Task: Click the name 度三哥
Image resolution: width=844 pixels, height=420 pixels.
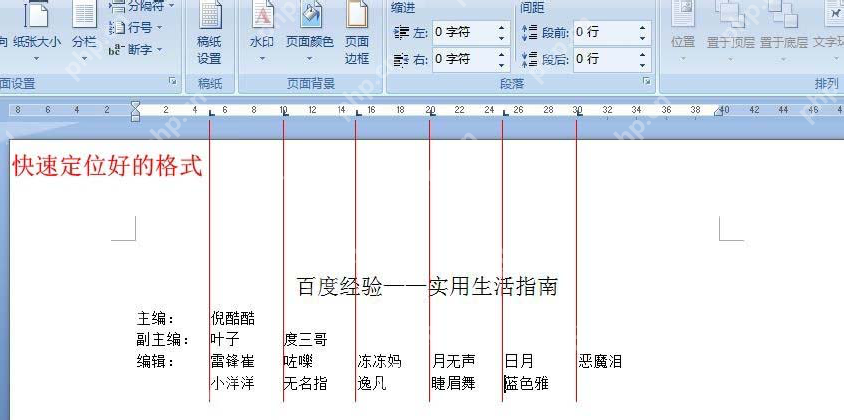Action: click(306, 340)
